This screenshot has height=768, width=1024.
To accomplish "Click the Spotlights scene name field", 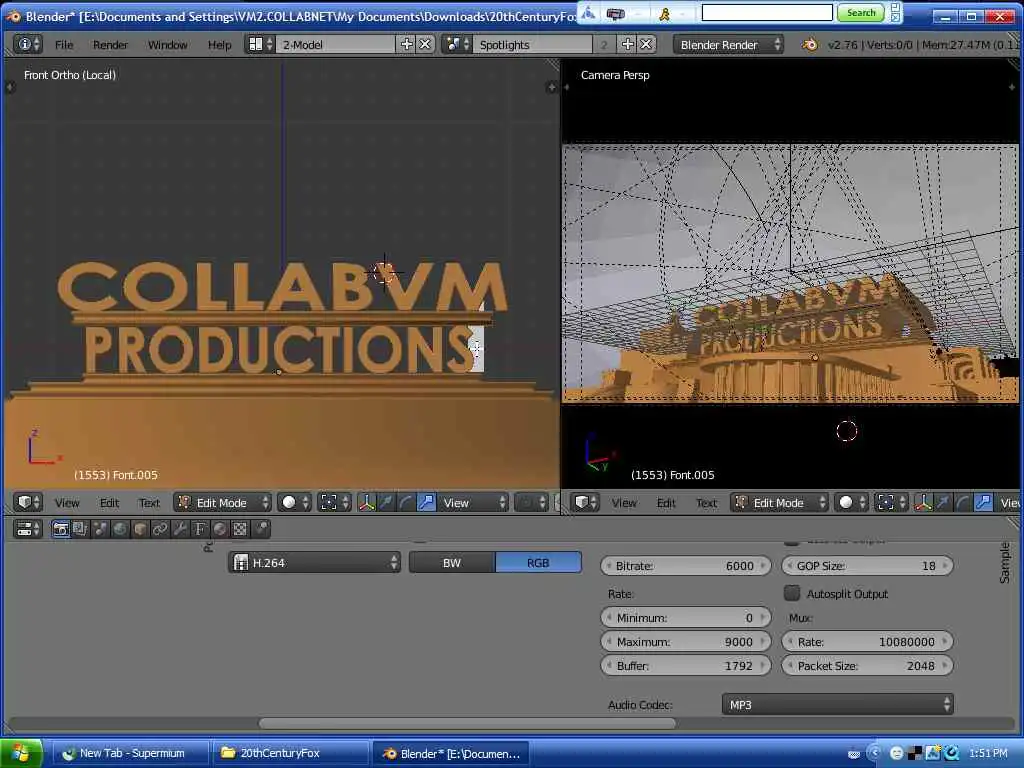I will click(x=532, y=44).
